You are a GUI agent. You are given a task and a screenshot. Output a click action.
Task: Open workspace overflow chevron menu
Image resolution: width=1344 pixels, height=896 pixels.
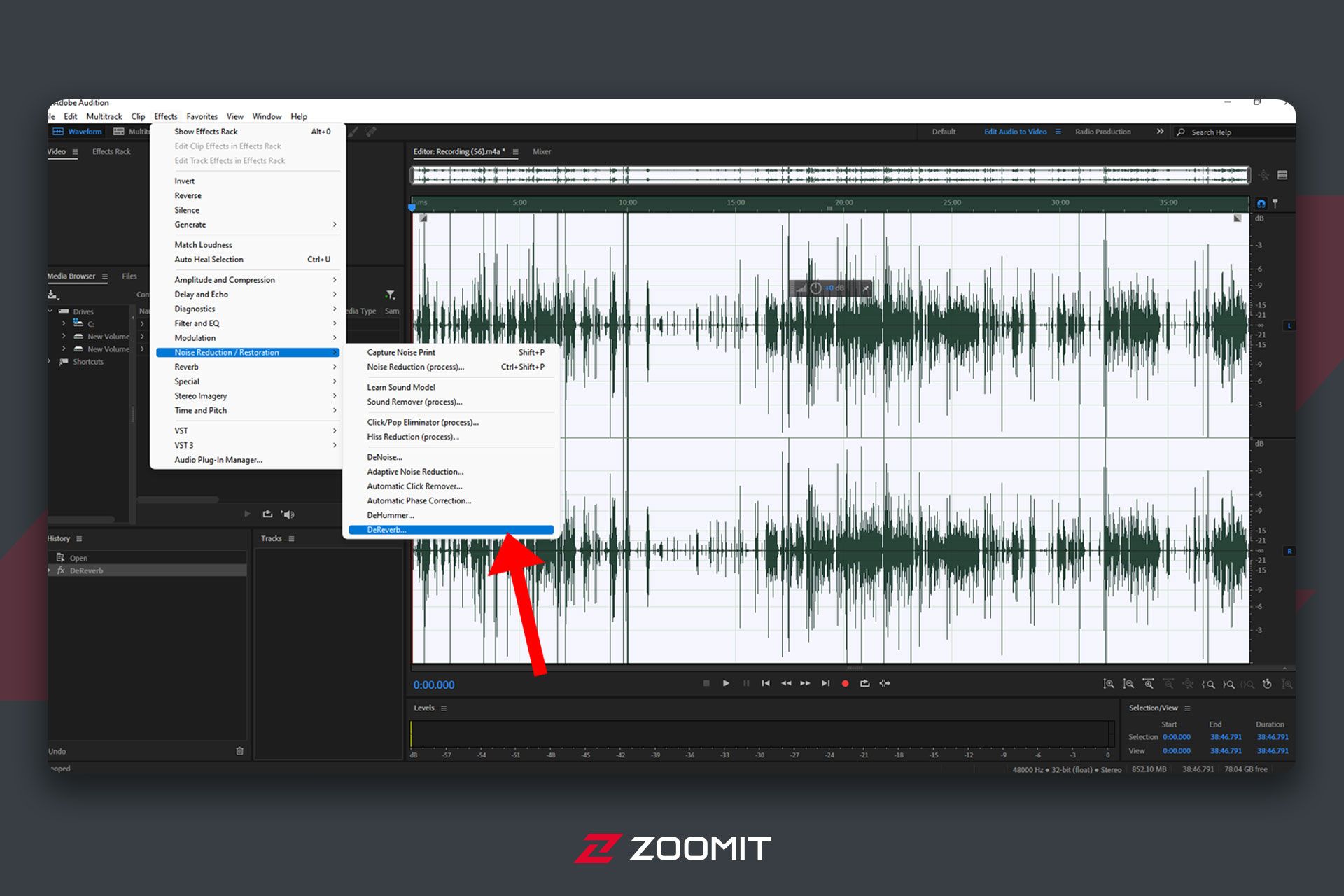click(1160, 132)
